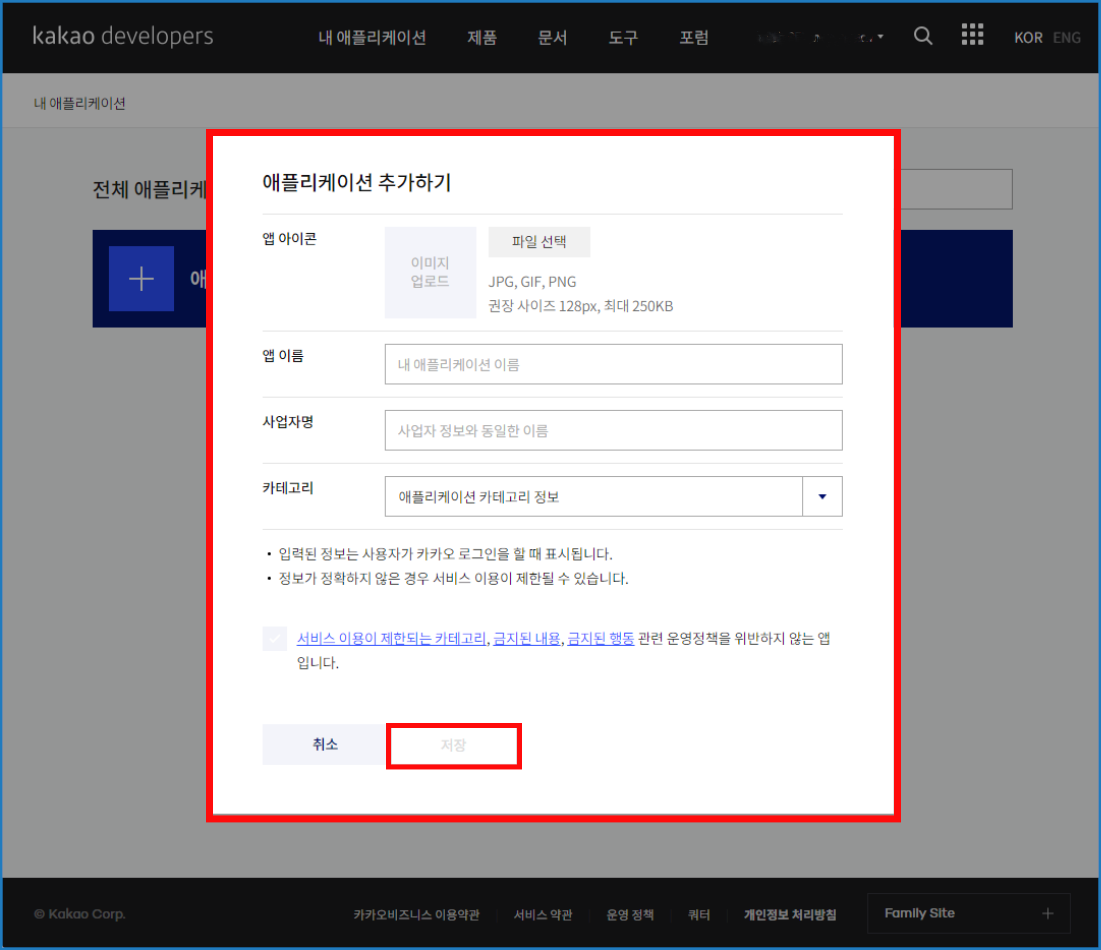1101x950 pixels.
Task: Click the 파일 선택 button
Action: coord(539,242)
